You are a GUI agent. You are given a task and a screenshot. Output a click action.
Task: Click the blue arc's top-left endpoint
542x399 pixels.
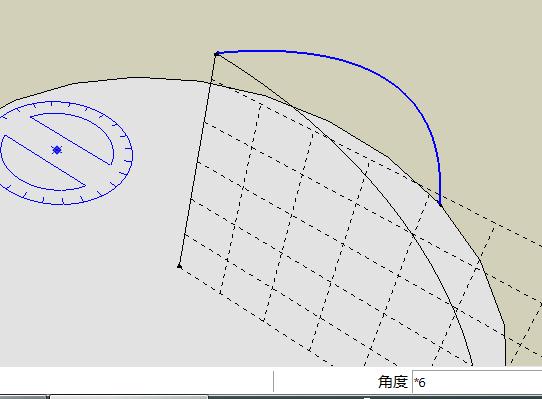click(216, 54)
